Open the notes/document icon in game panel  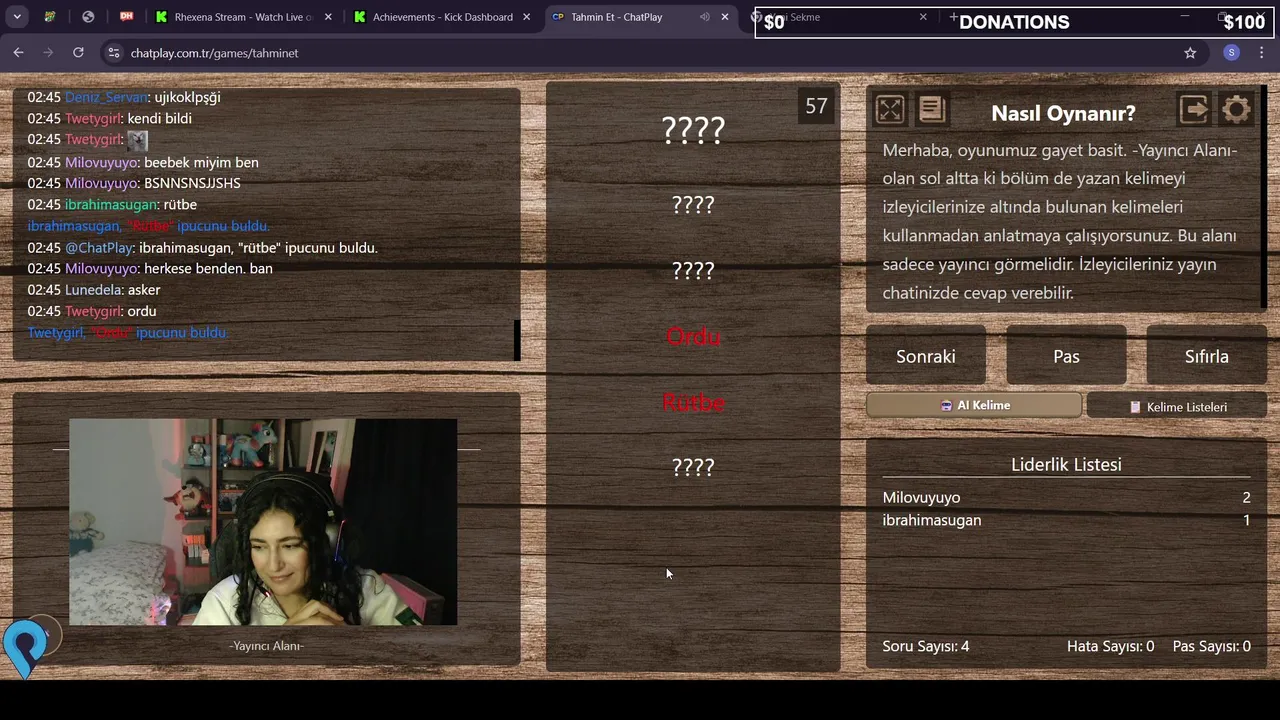coord(931,109)
